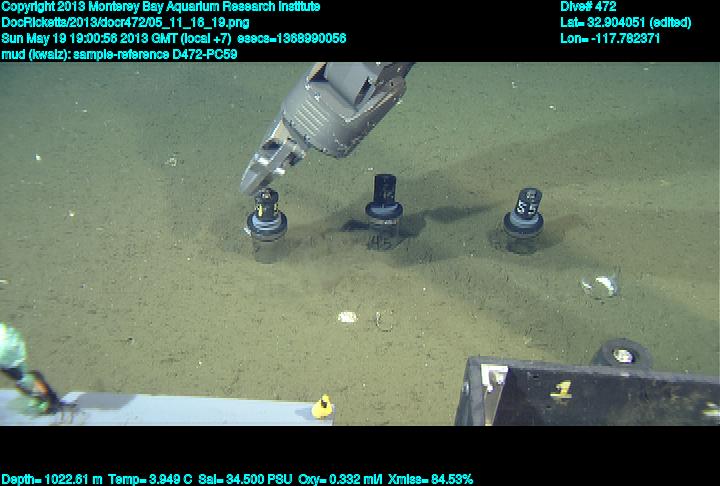
Task: Click the 'Dive# 472' label
Action: tap(588, 7)
